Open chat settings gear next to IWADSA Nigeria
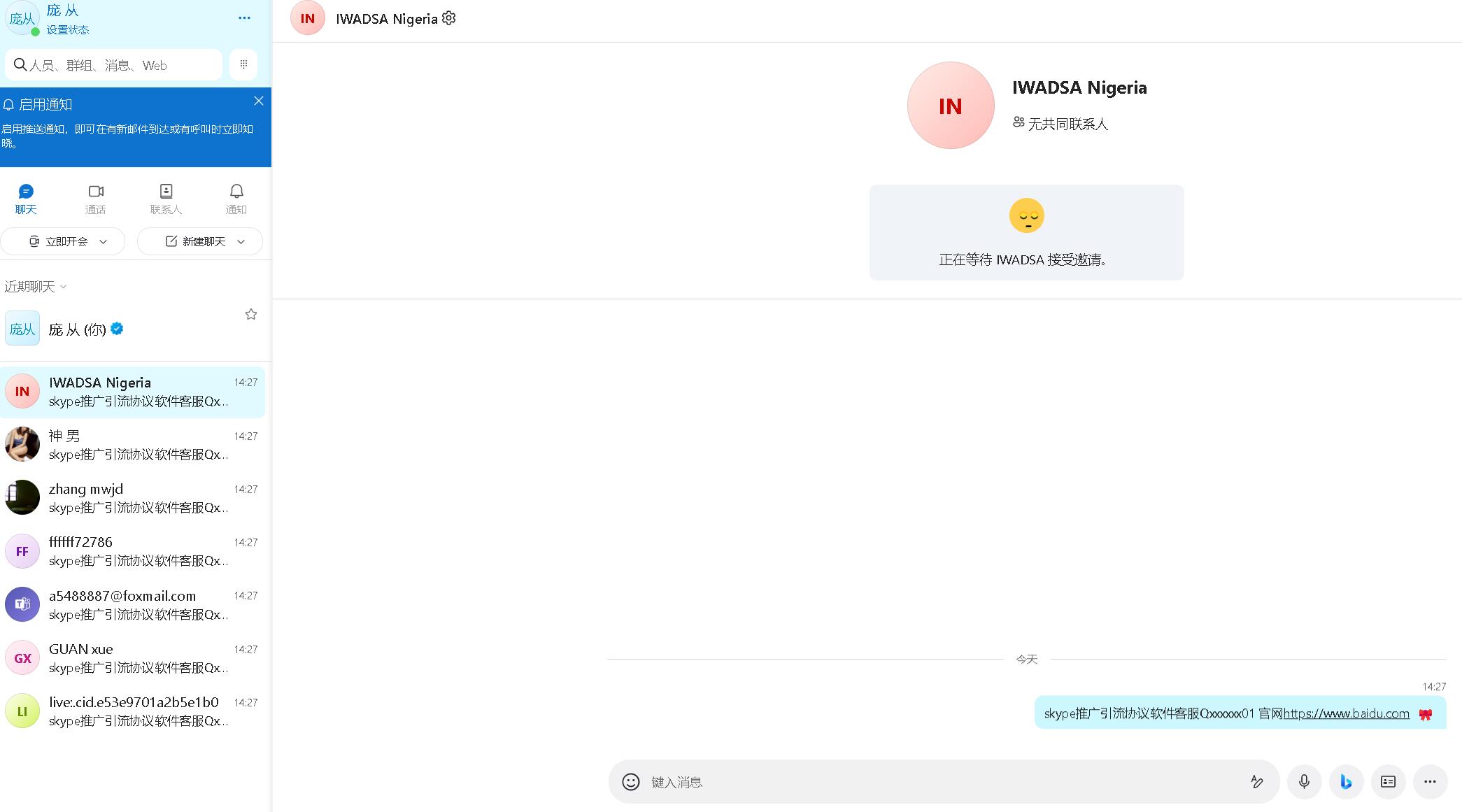 pyautogui.click(x=449, y=18)
